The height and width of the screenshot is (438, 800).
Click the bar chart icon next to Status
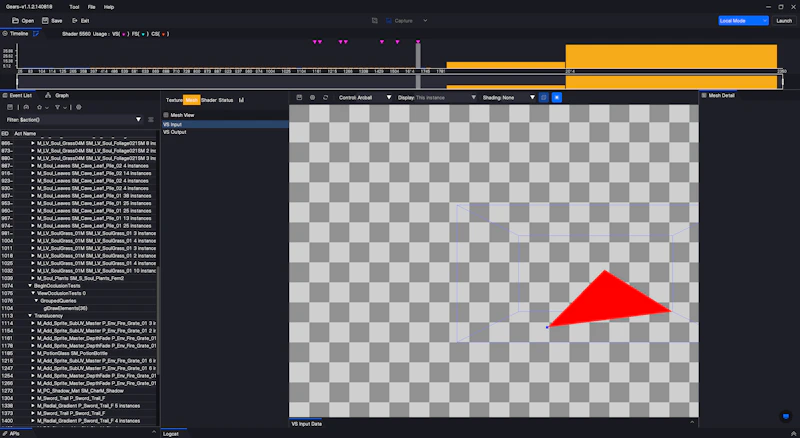[241, 100]
